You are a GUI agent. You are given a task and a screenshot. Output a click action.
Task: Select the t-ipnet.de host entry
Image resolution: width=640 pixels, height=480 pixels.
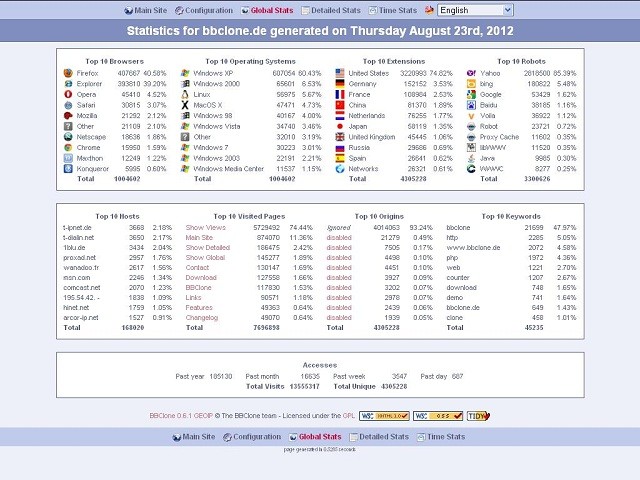tap(78, 227)
